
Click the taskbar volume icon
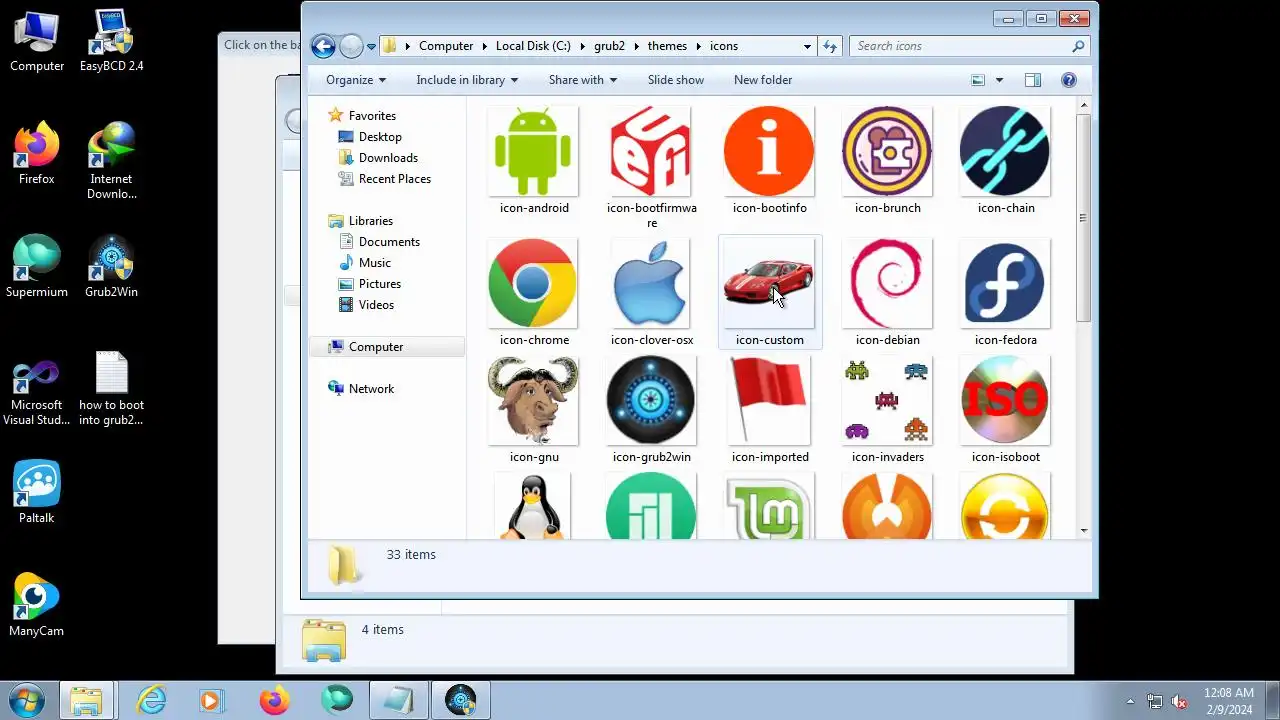click(x=1180, y=701)
